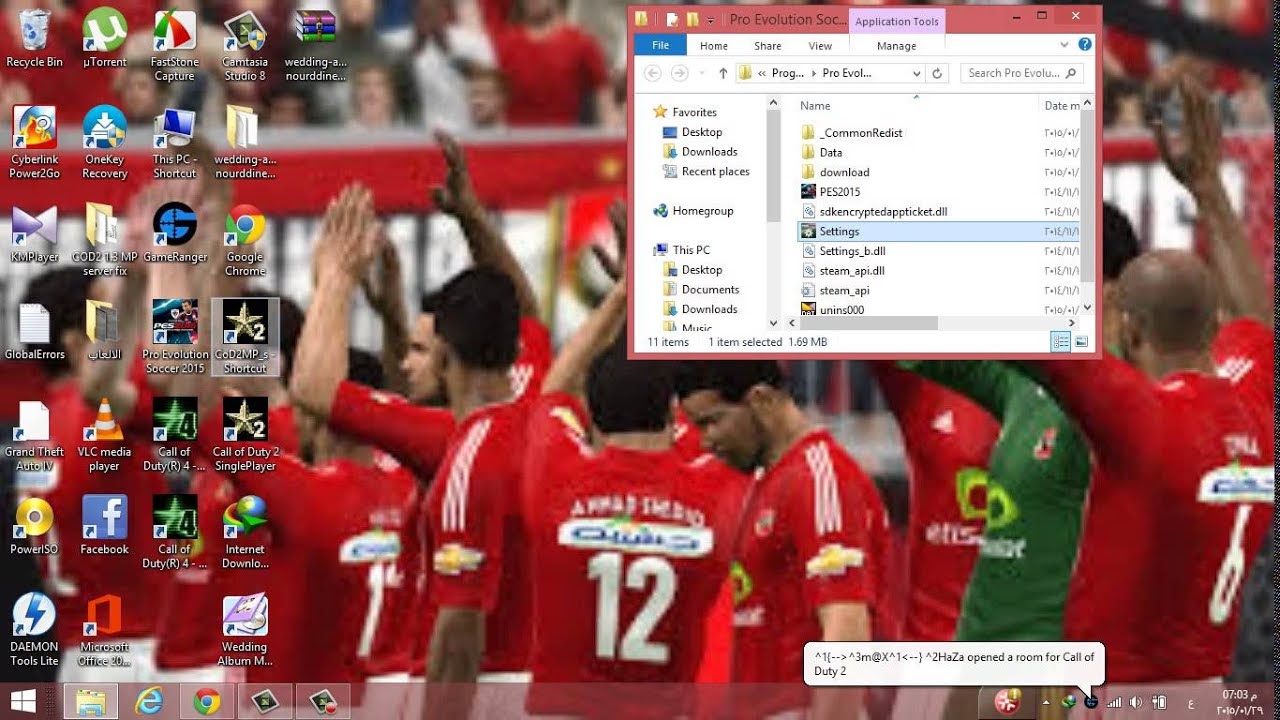Go up one folder level

point(723,73)
